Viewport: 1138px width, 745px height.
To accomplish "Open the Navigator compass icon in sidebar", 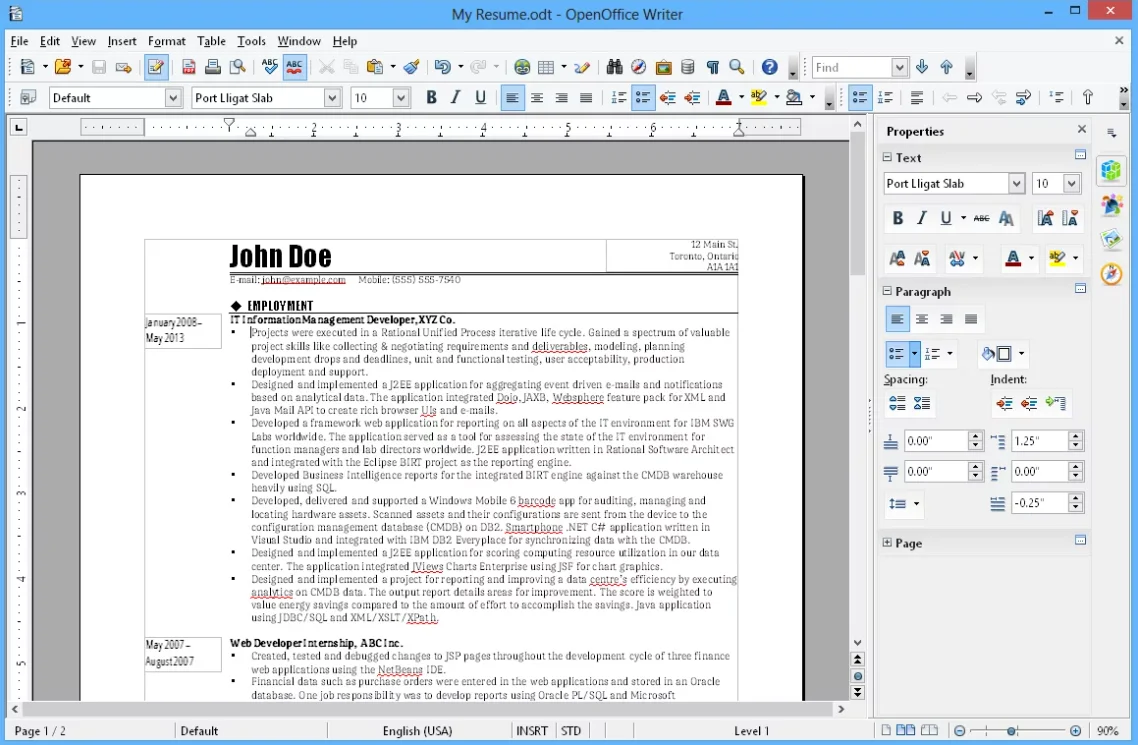I will pos(1111,274).
